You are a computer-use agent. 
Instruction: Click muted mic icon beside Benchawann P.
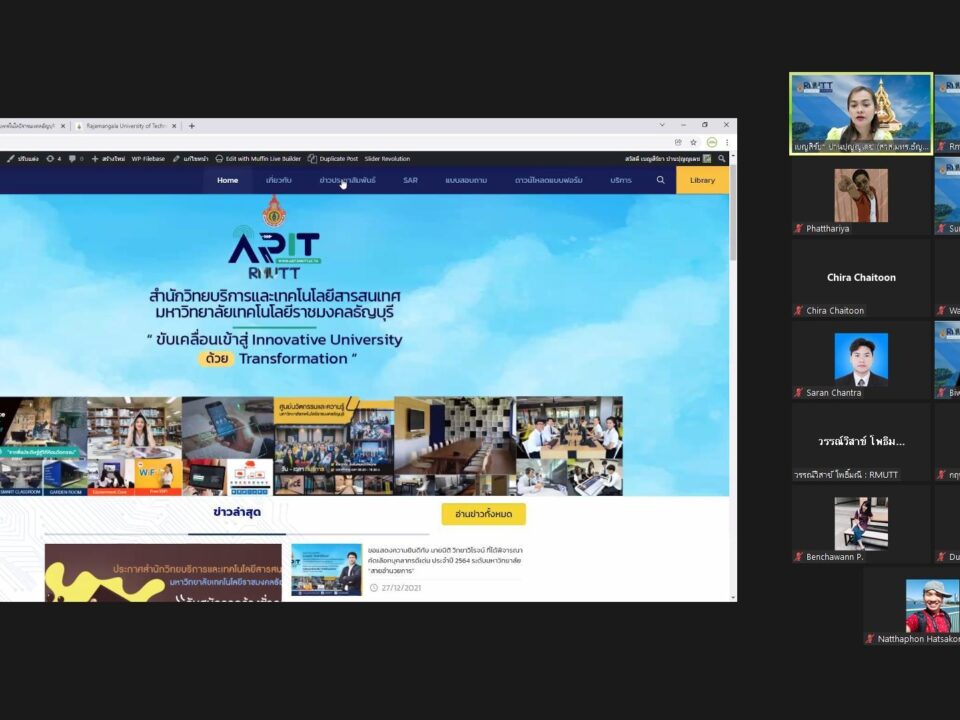(798, 557)
